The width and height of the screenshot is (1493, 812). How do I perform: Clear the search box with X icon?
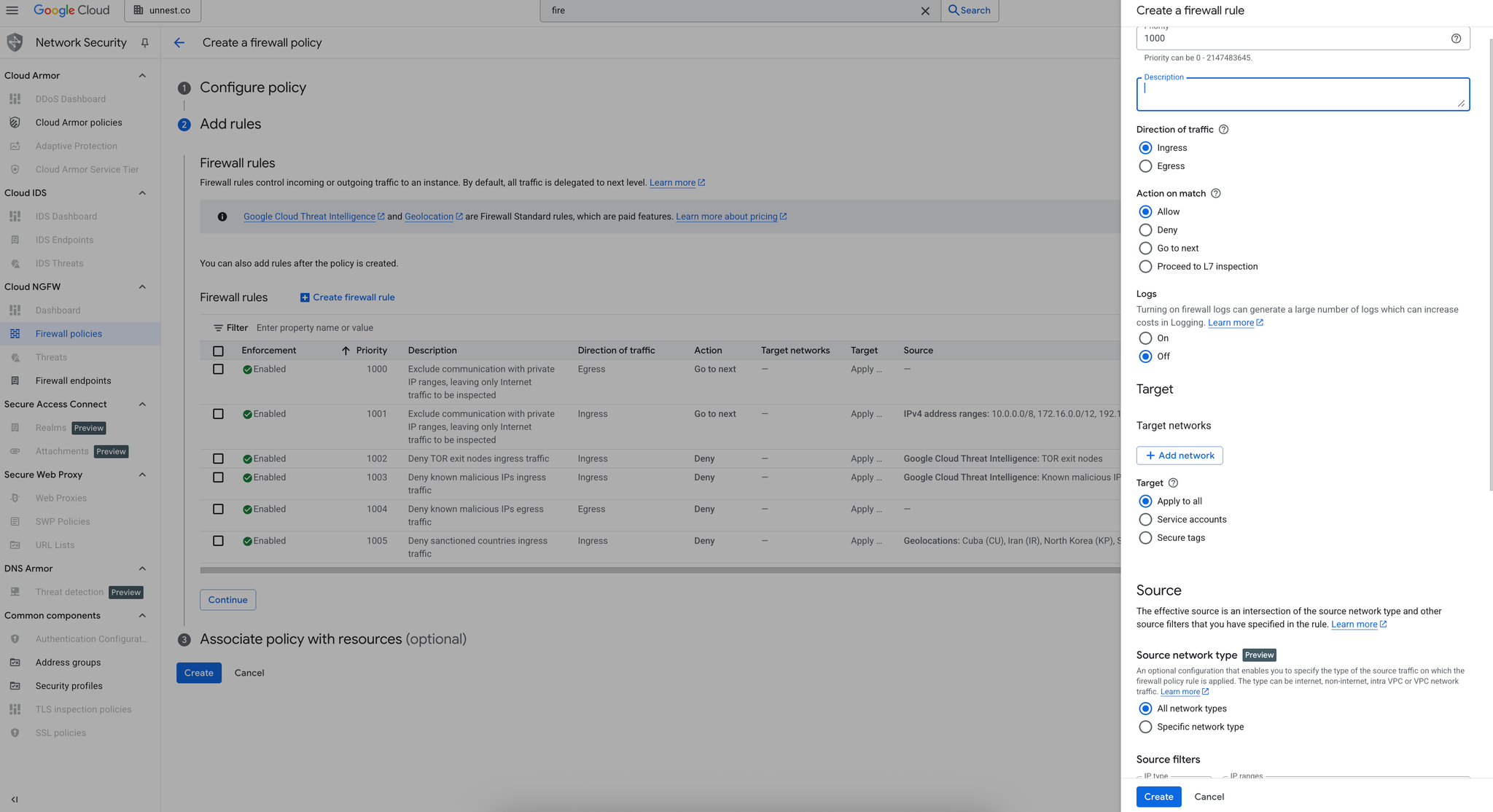click(925, 11)
